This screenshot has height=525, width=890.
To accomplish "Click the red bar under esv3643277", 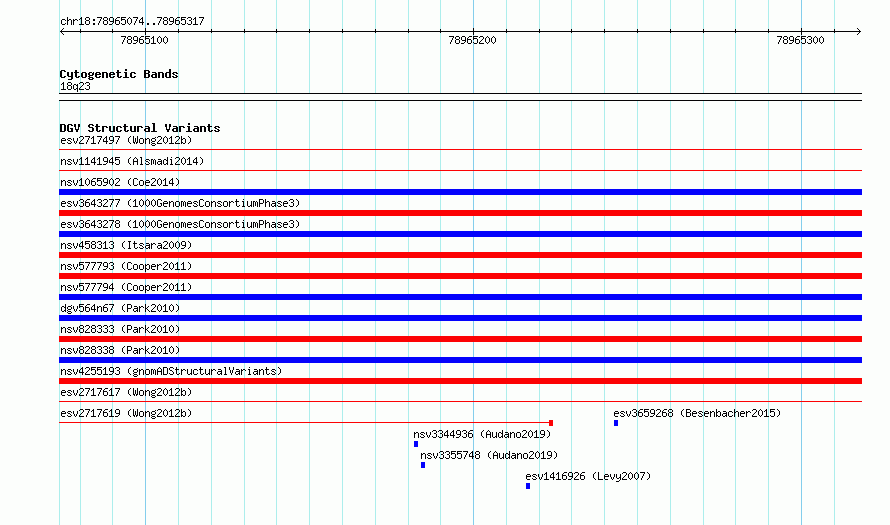I will (460, 213).
